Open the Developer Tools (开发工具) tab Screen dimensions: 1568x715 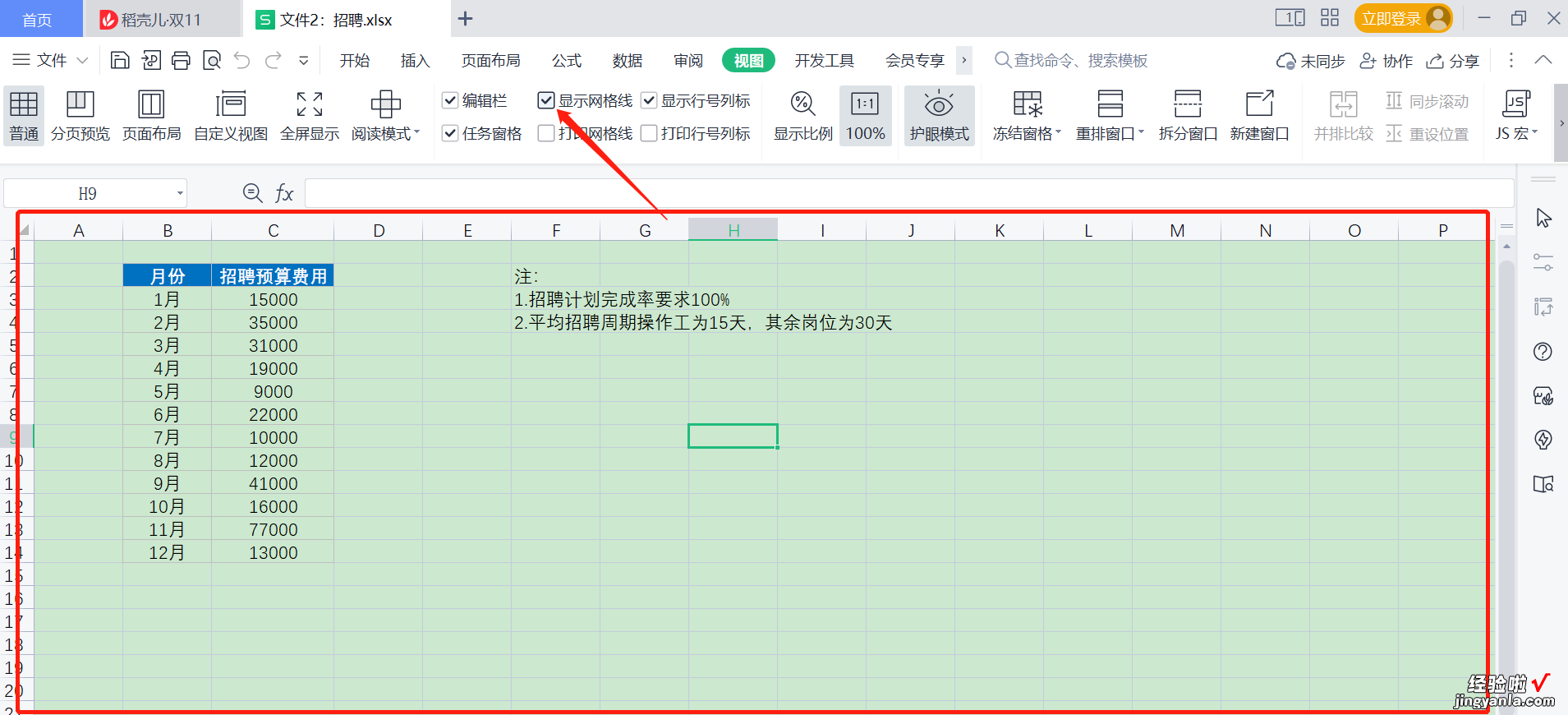[825, 60]
